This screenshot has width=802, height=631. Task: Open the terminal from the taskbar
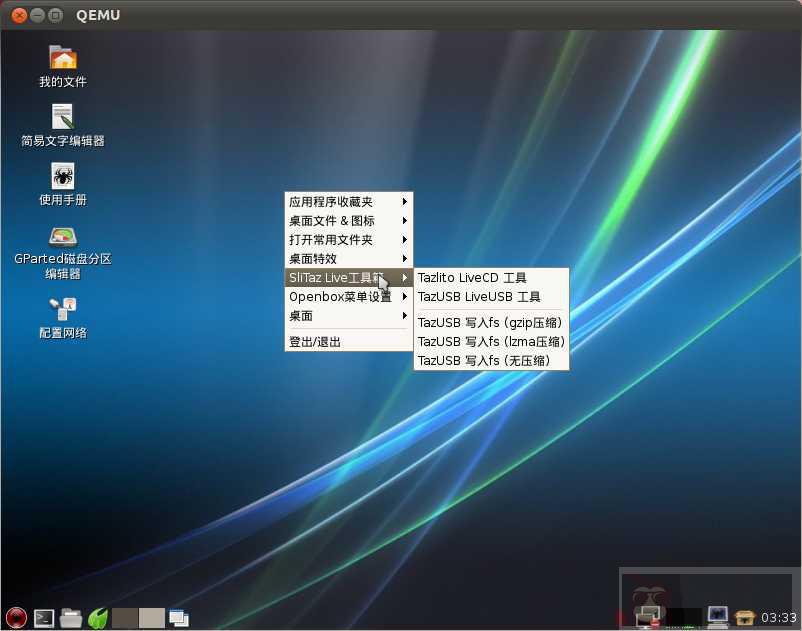[x=43, y=618]
